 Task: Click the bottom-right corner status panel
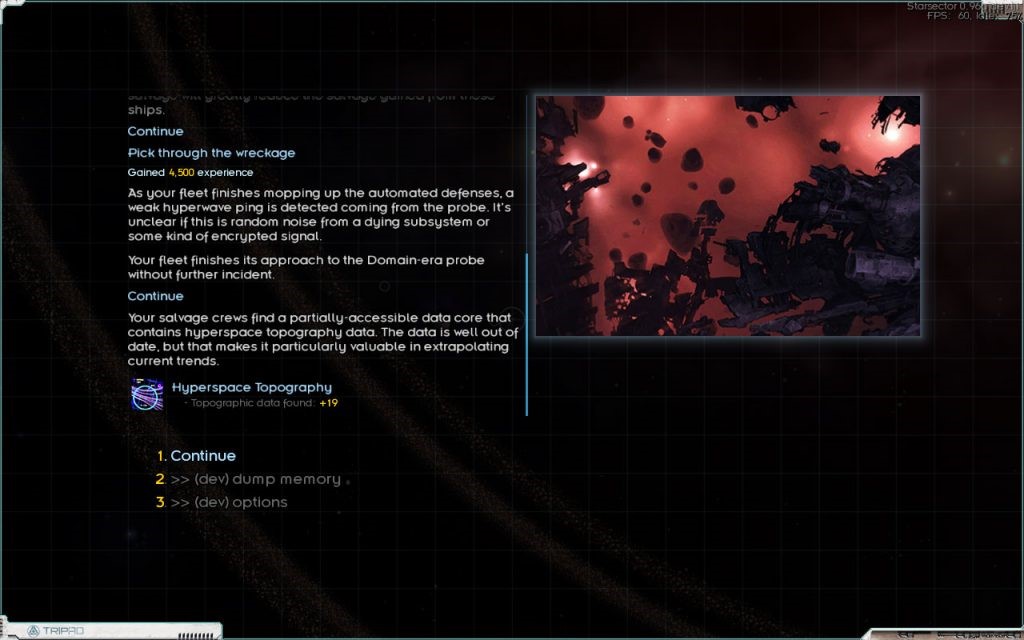click(945, 634)
